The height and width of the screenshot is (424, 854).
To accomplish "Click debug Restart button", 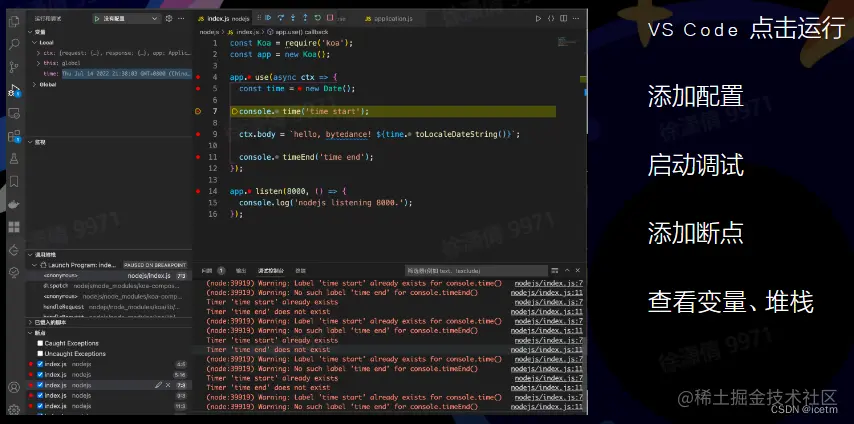I will click(x=318, y=18).
